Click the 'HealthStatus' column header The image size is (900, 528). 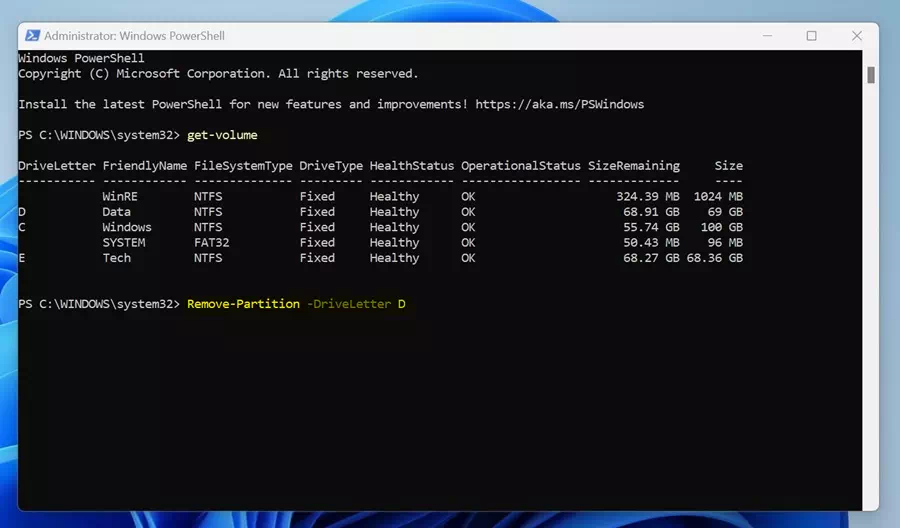412,166
